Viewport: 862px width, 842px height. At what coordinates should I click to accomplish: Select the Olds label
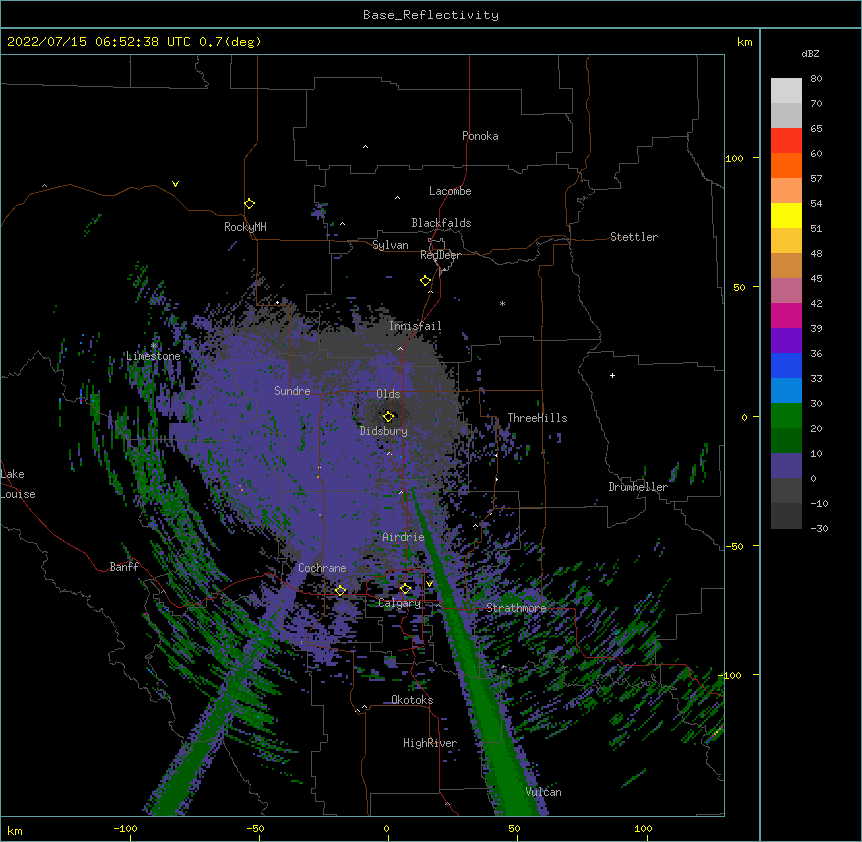[x=388, y=394]
